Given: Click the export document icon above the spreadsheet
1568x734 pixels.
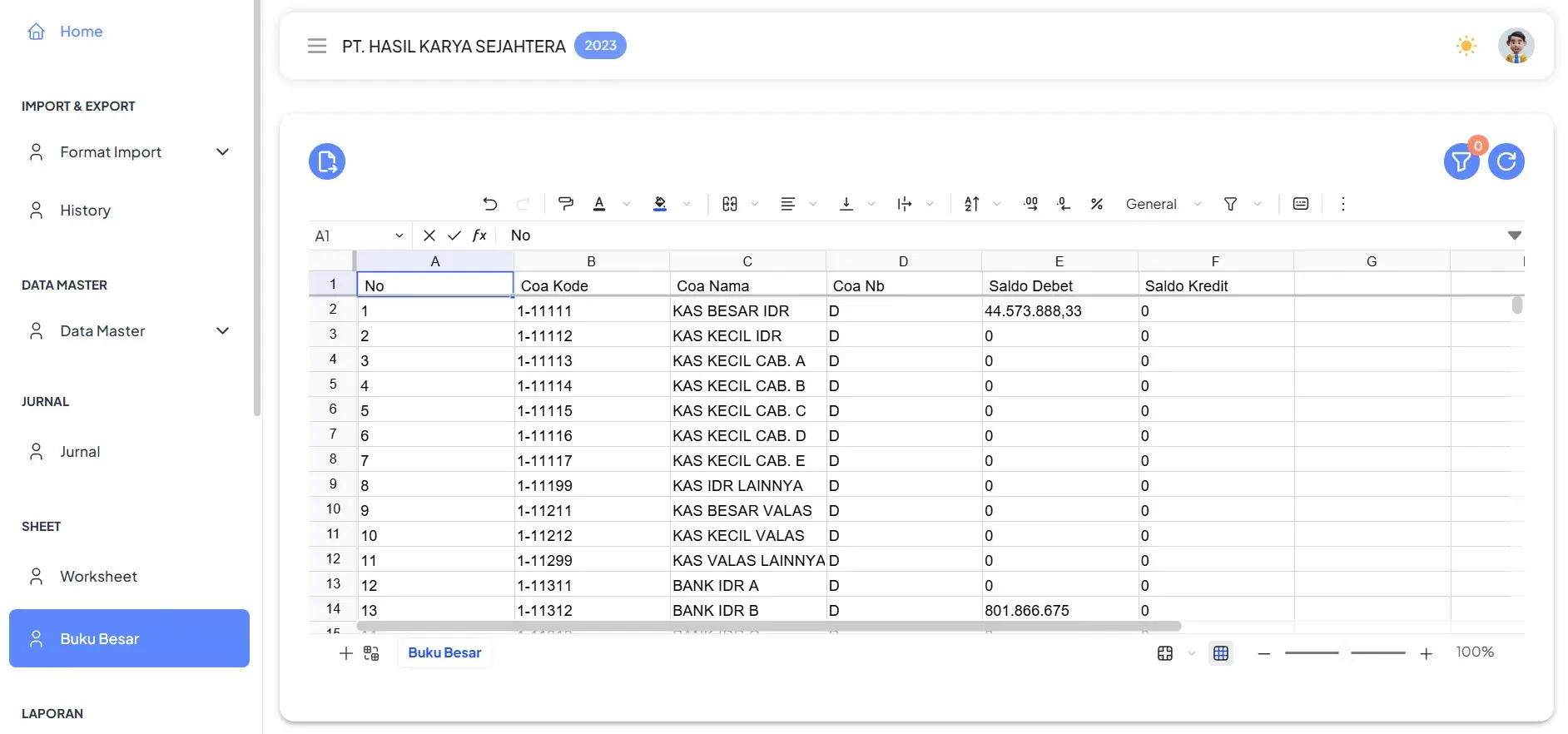Looking at the screenshot, I should pos(327,161).
